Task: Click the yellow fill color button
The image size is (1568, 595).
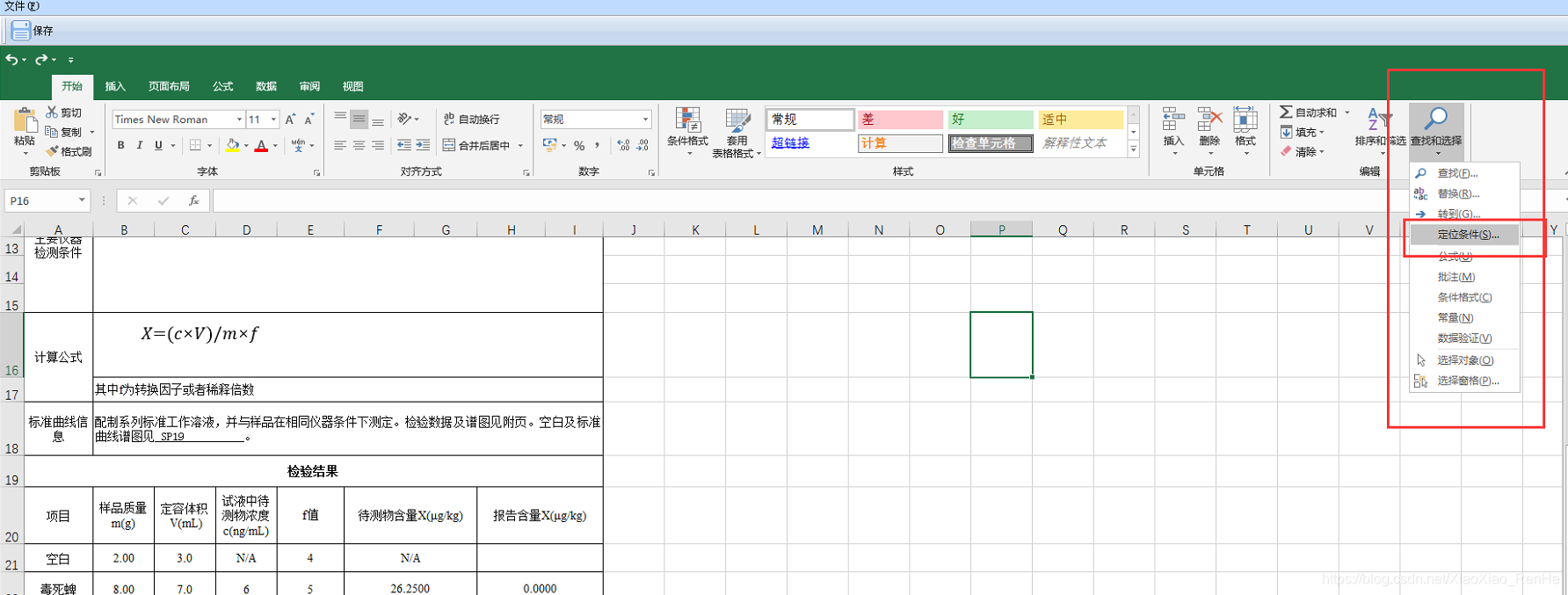Action: click(232, 145)
